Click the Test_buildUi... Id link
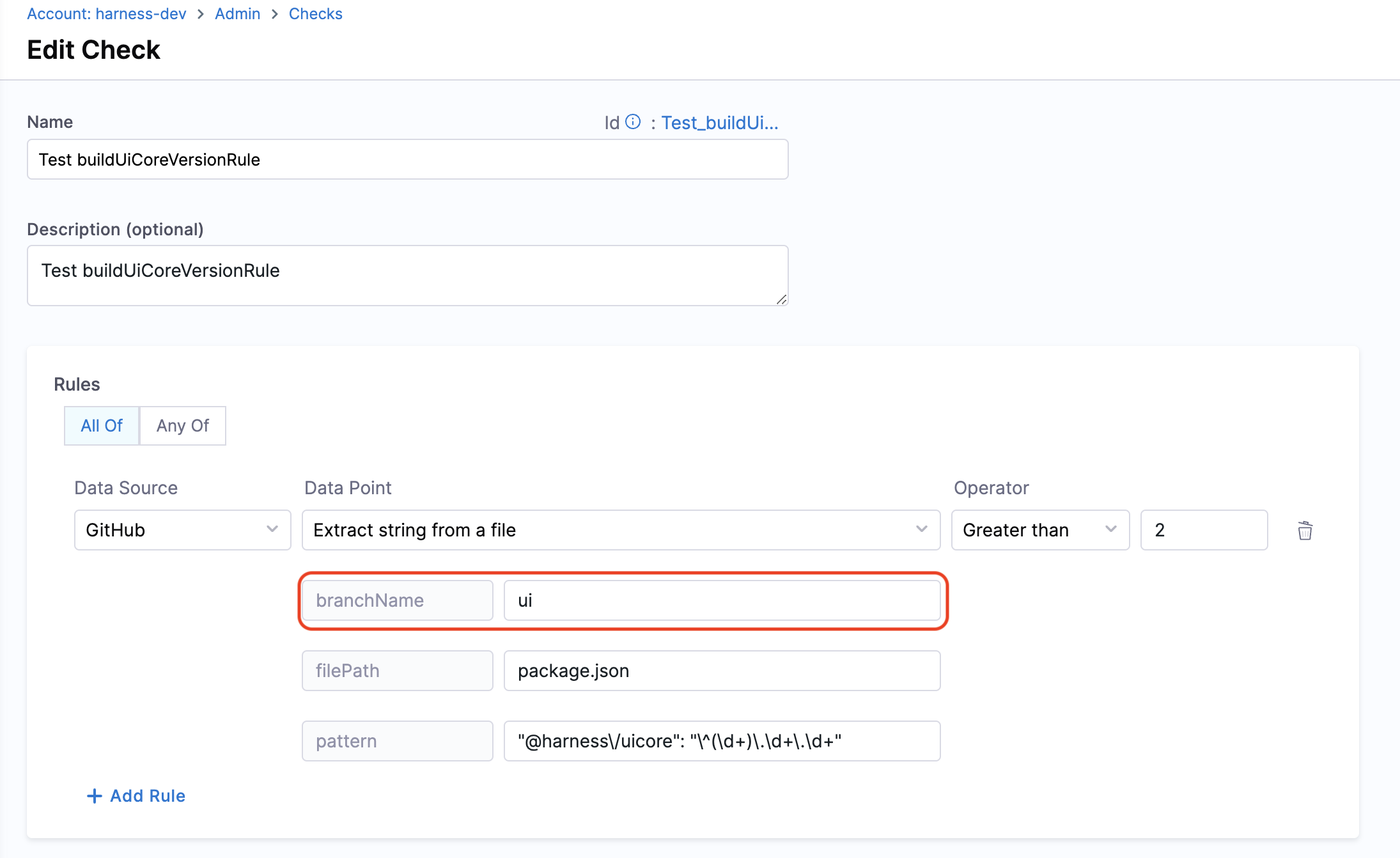 (x=719, y=123)
